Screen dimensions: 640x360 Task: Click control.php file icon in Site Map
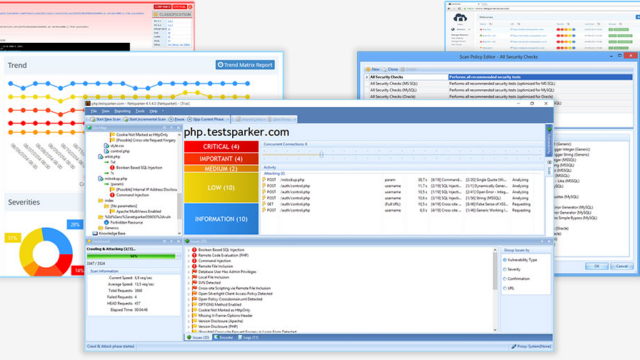[106, 151]
